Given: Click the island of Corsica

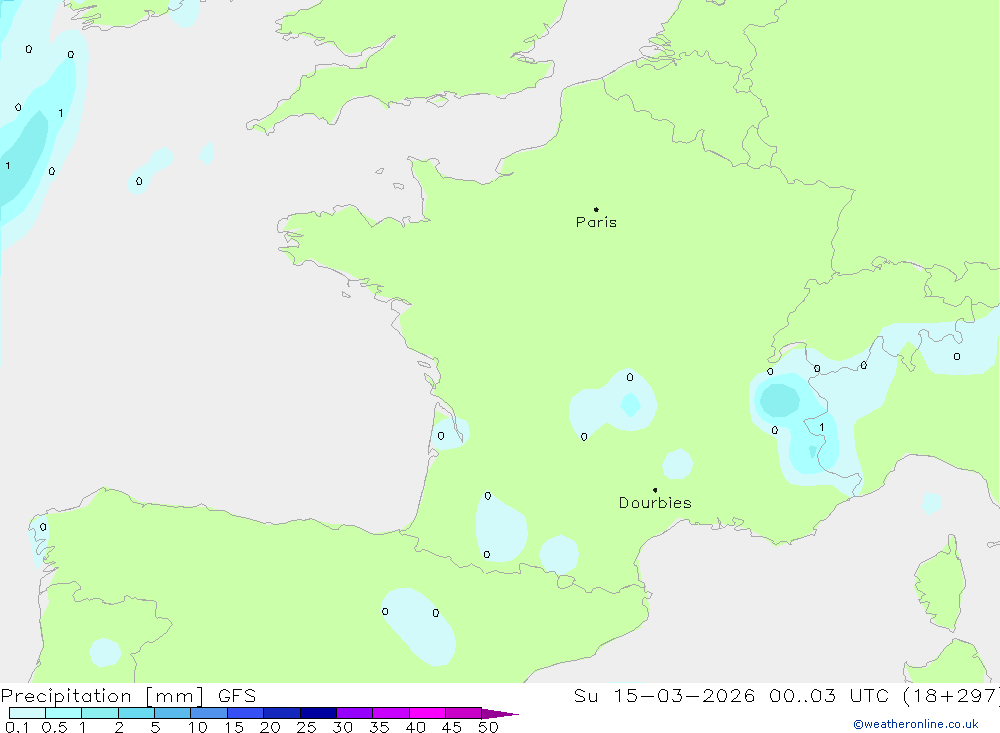Looking at the screenshot, I should tap(941, 584).
